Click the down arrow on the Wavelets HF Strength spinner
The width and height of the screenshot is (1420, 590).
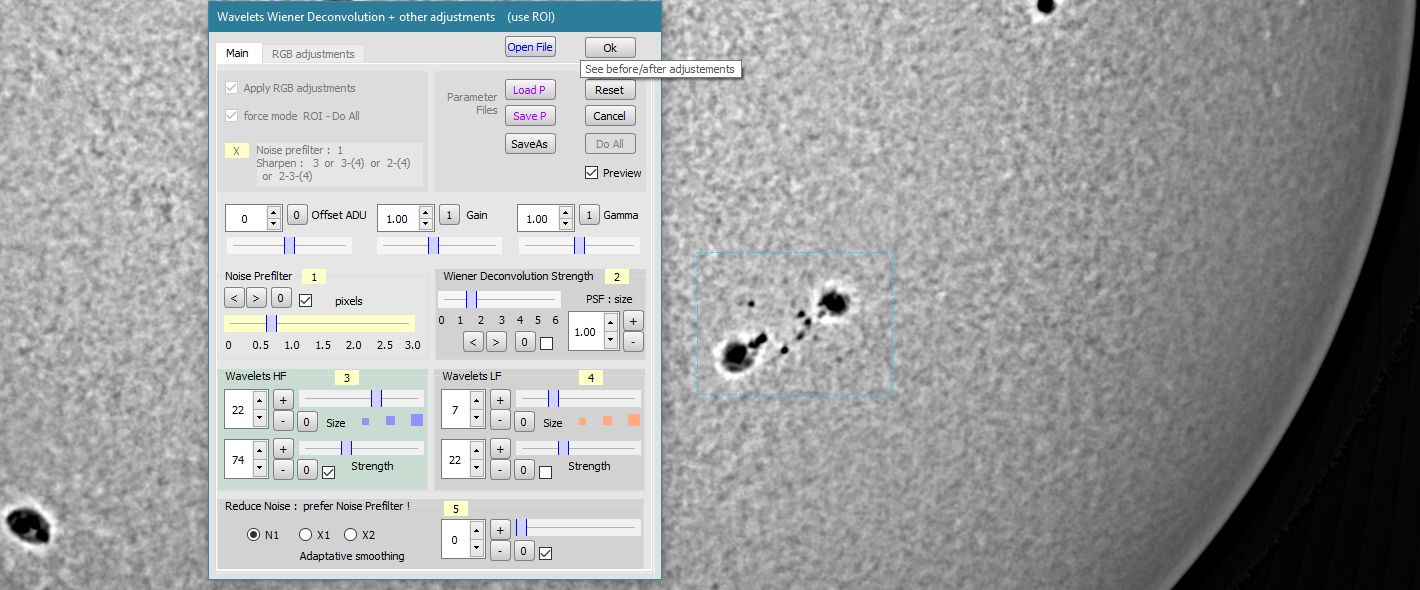tap(260, 467)
